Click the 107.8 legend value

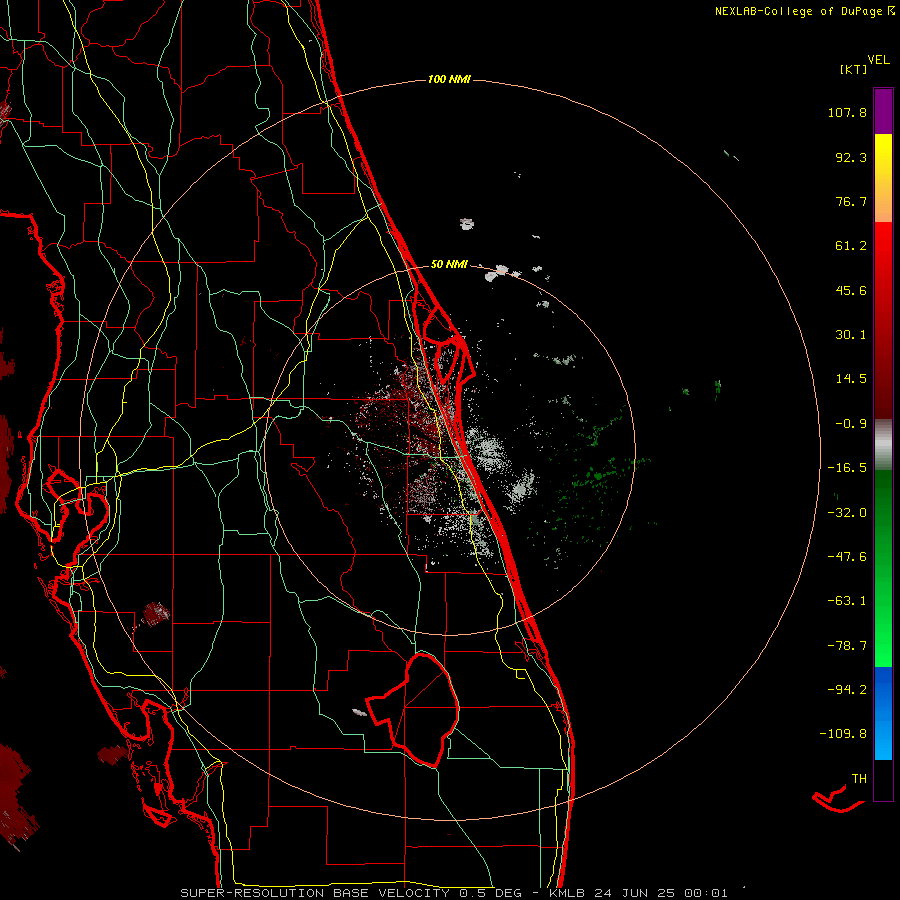tap(847, 112)
